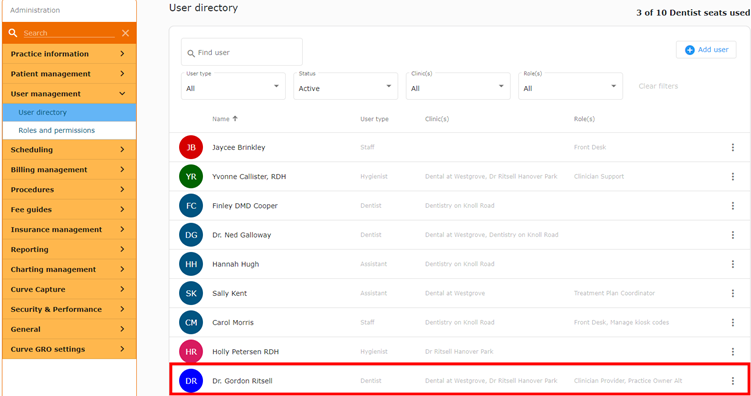Select User directory in the sidebar
This screenshot has height=396, width=751.
(69, 113)
